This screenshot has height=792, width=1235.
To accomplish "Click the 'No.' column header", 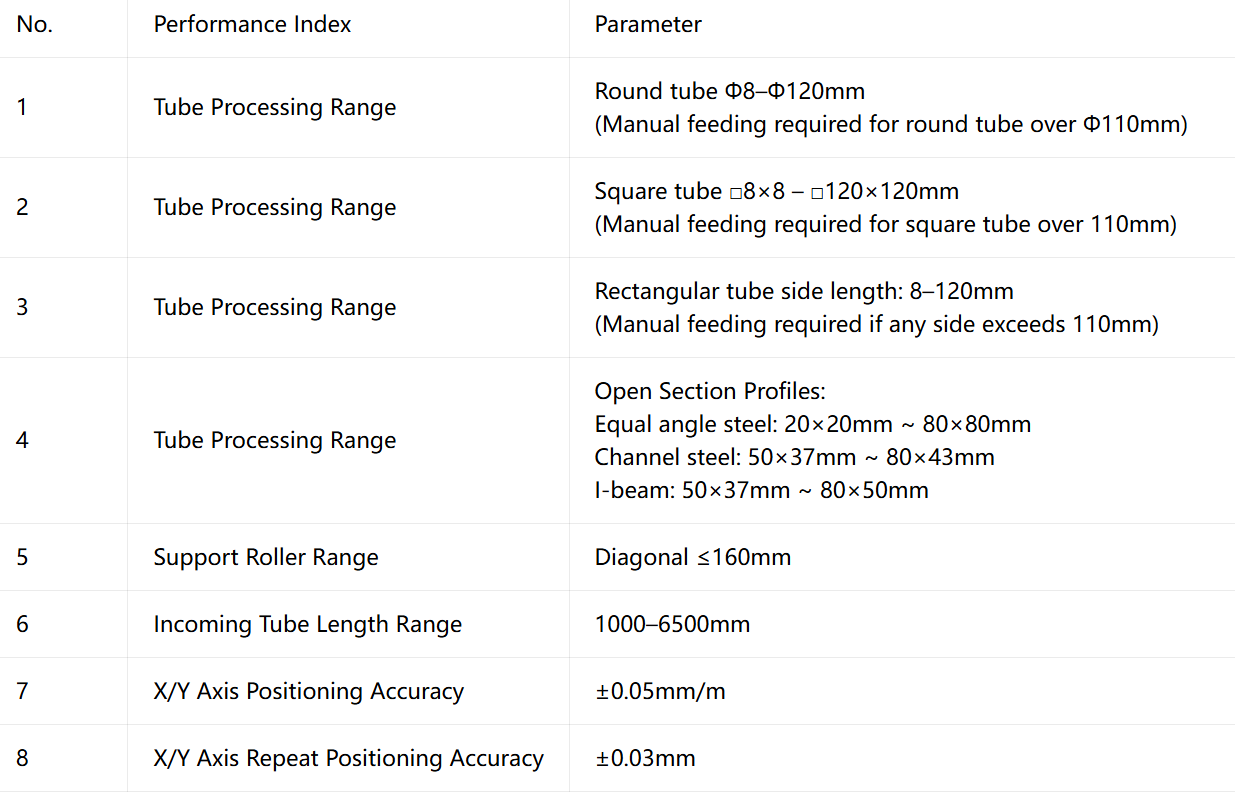I will (x=35, y=24).
